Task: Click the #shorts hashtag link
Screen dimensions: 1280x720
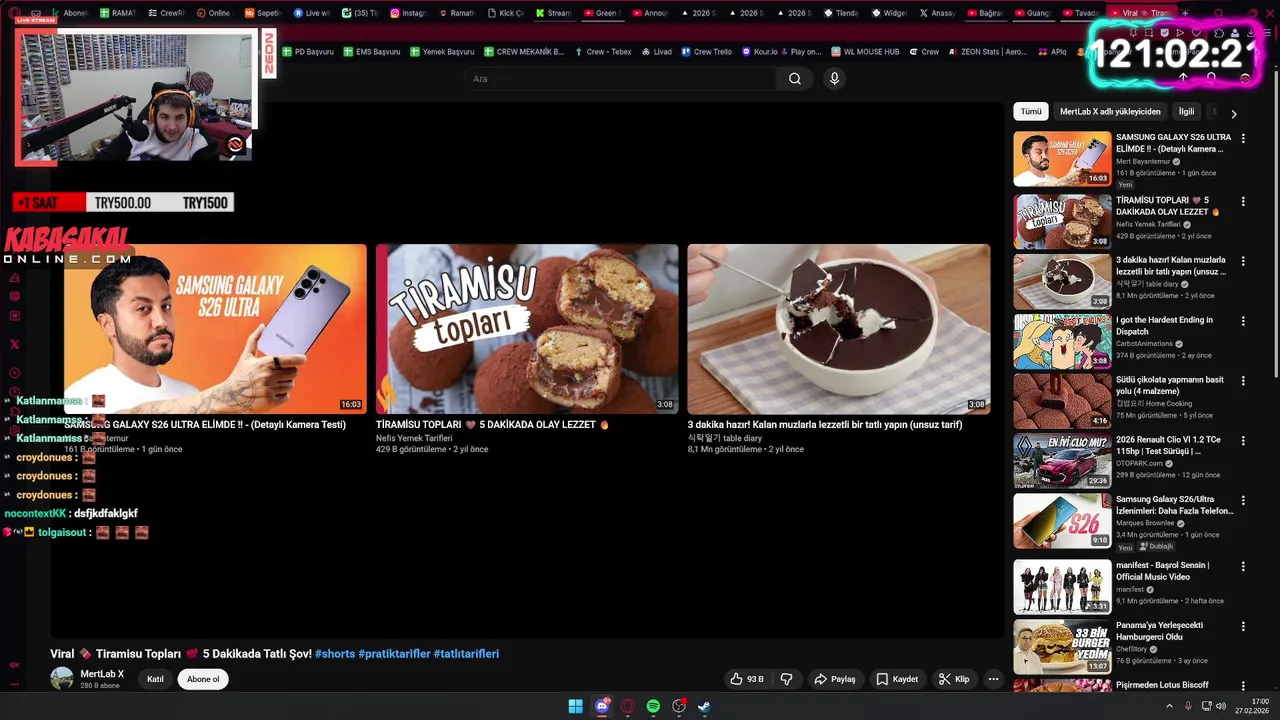Action: point(335,654)
